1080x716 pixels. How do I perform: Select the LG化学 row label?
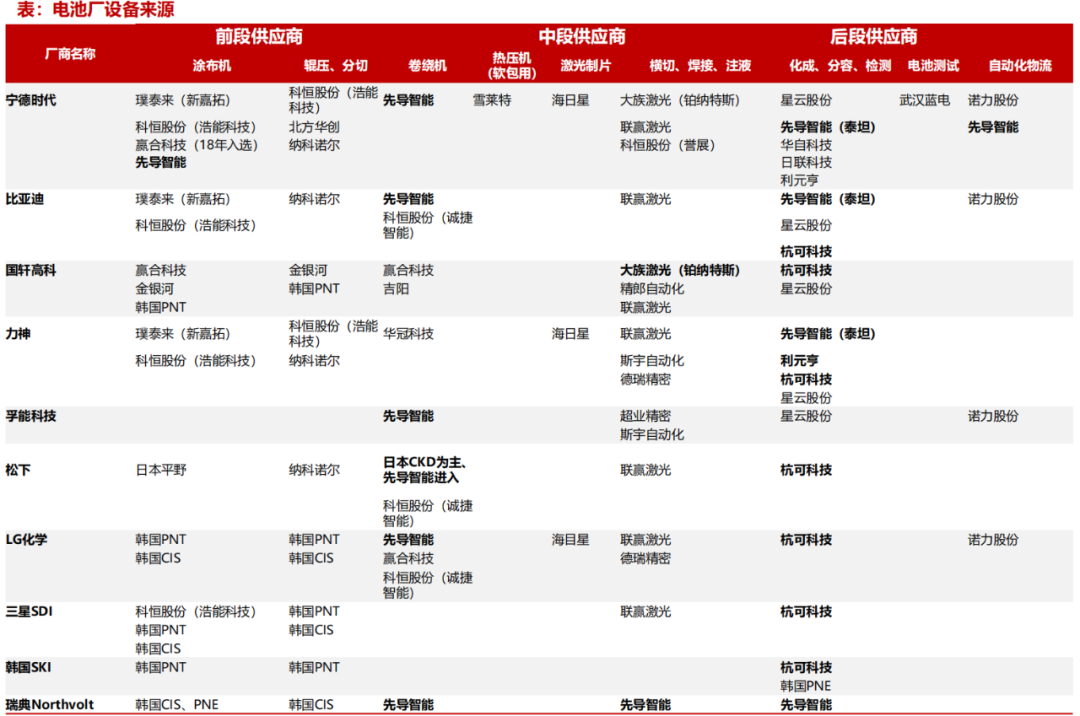point(26,539)
